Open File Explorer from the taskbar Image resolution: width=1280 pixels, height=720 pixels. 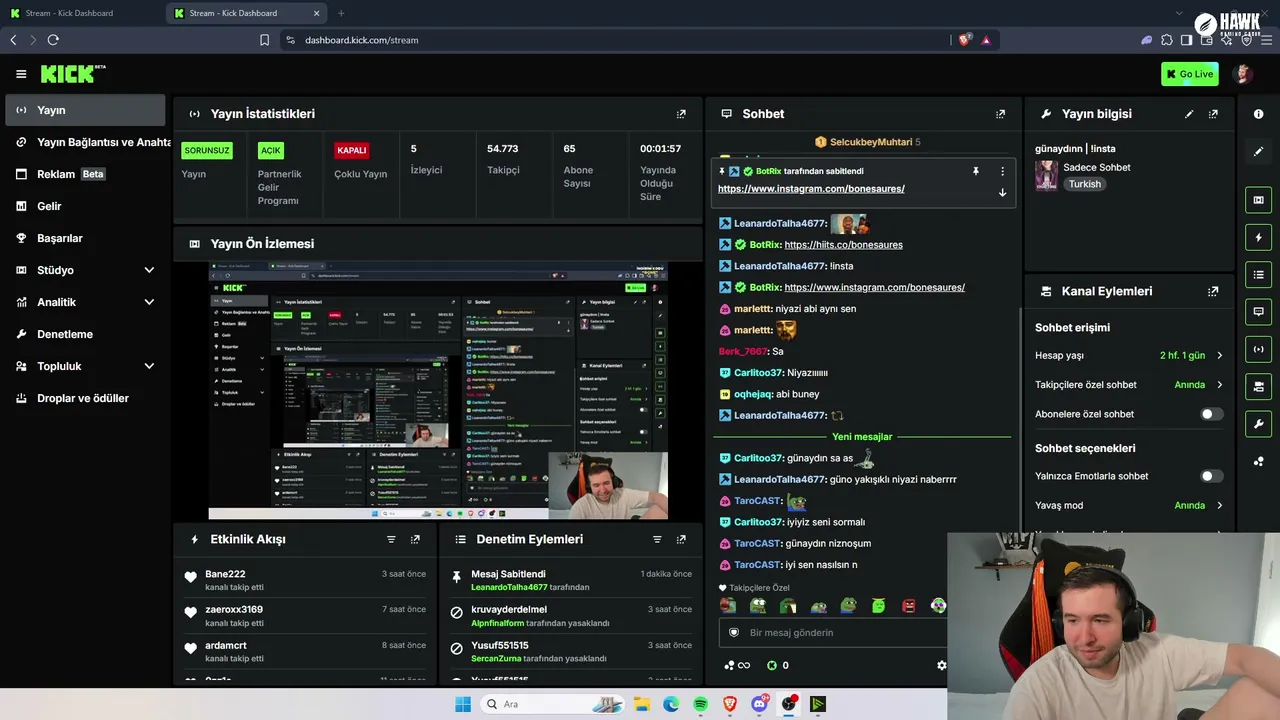(641, 704)
